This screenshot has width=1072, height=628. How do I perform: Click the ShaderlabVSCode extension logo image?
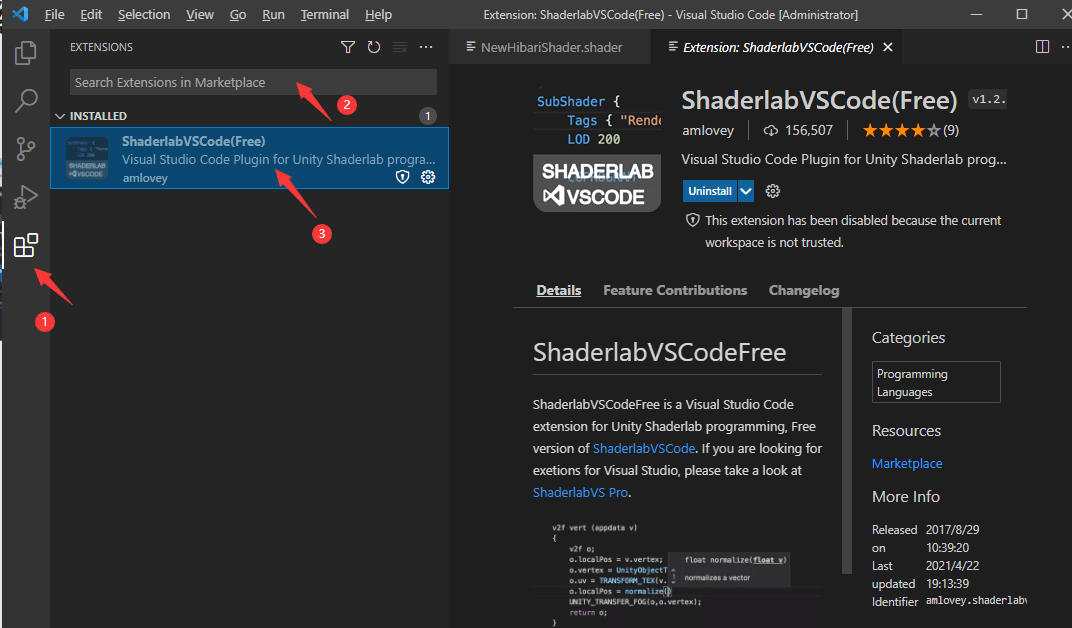597,149
